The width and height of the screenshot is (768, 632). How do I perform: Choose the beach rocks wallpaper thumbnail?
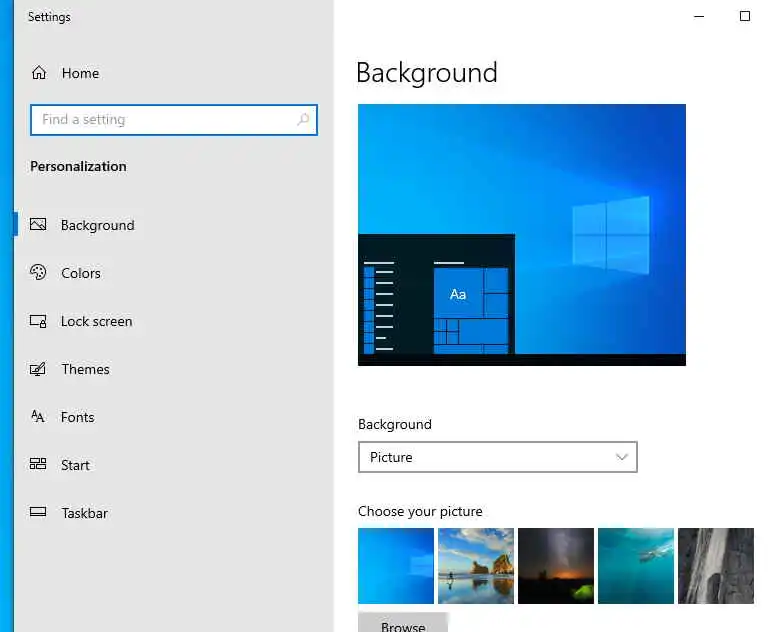[x=476, y=566]
